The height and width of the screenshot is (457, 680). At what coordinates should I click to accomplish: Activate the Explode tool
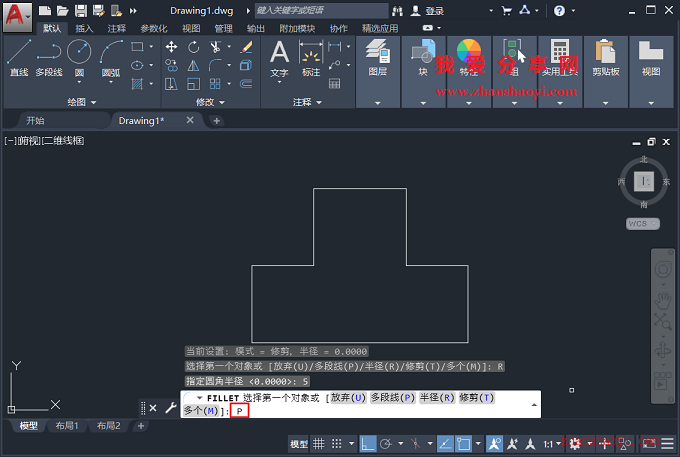[x=246, y=65]
